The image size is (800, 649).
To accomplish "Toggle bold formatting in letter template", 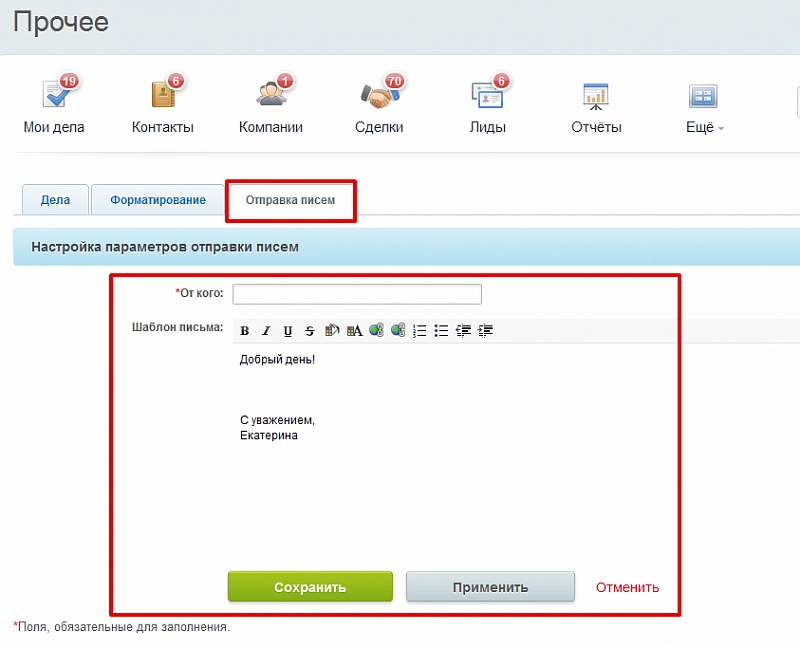I will (245, 331).
